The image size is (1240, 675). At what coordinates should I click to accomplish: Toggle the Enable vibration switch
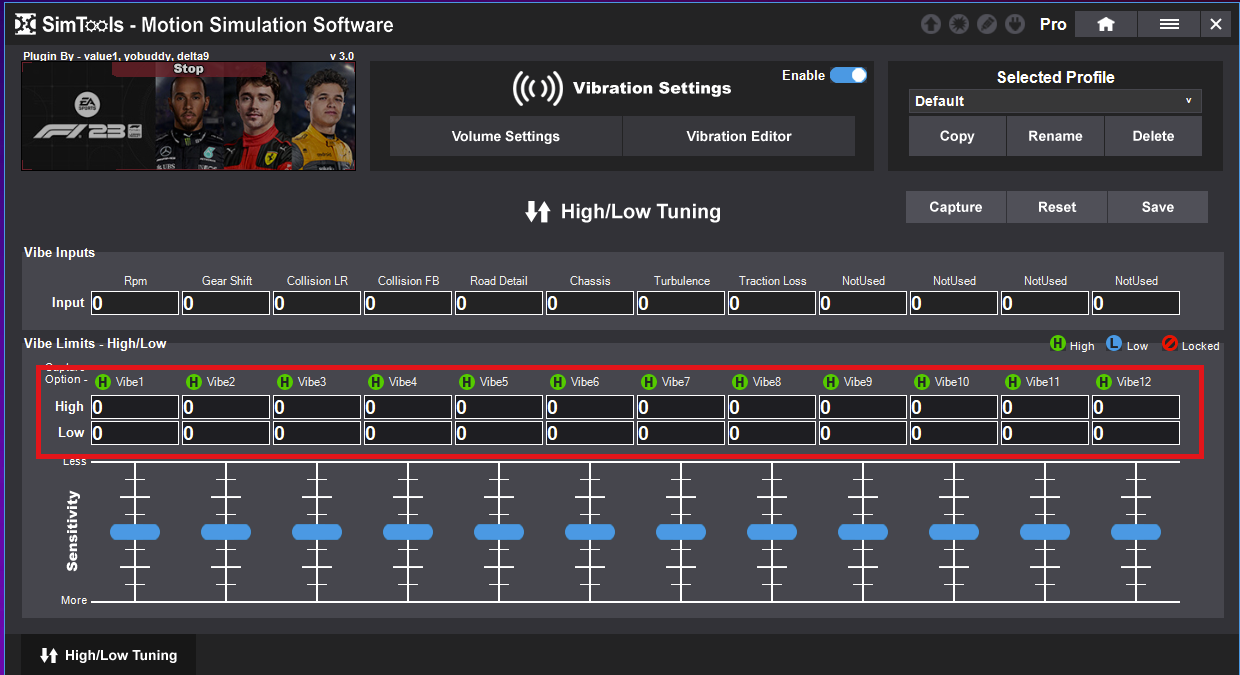pyautogui.click(x=848, y=75)
